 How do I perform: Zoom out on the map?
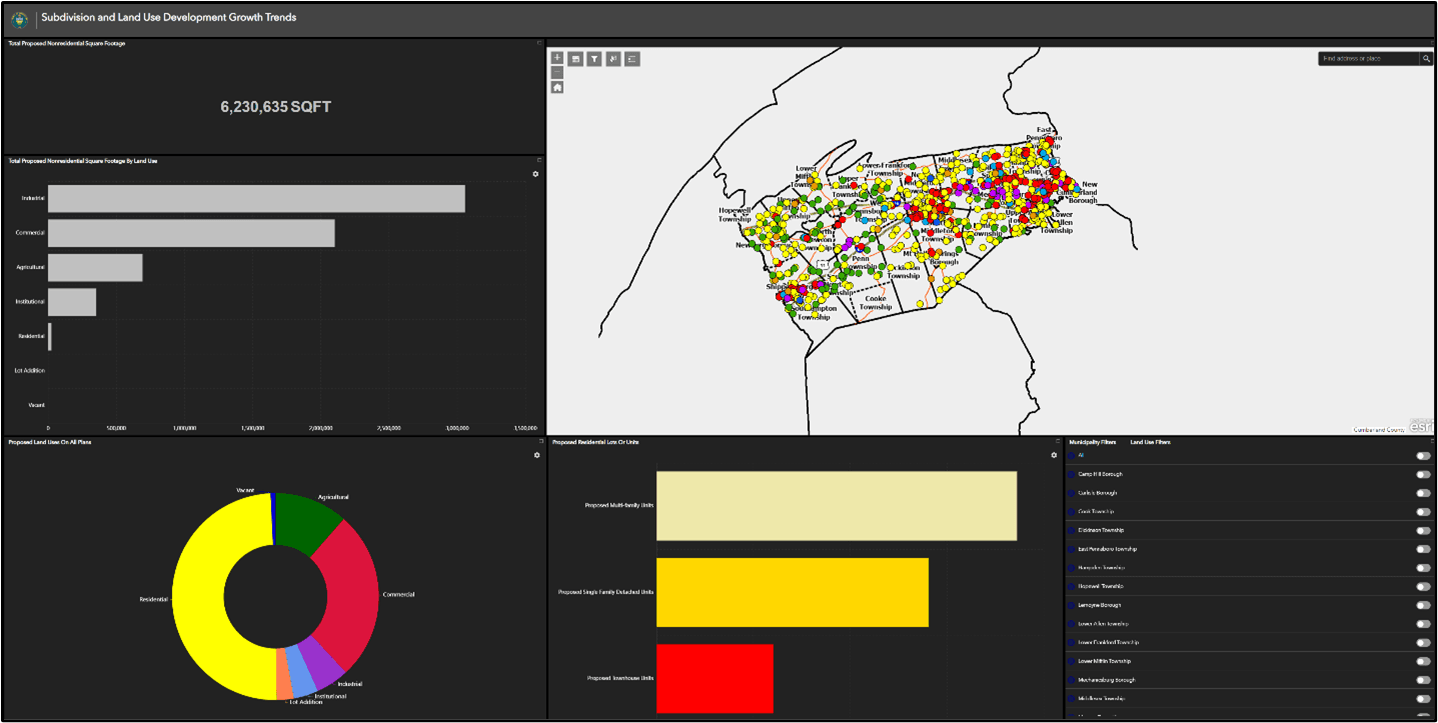557,72
